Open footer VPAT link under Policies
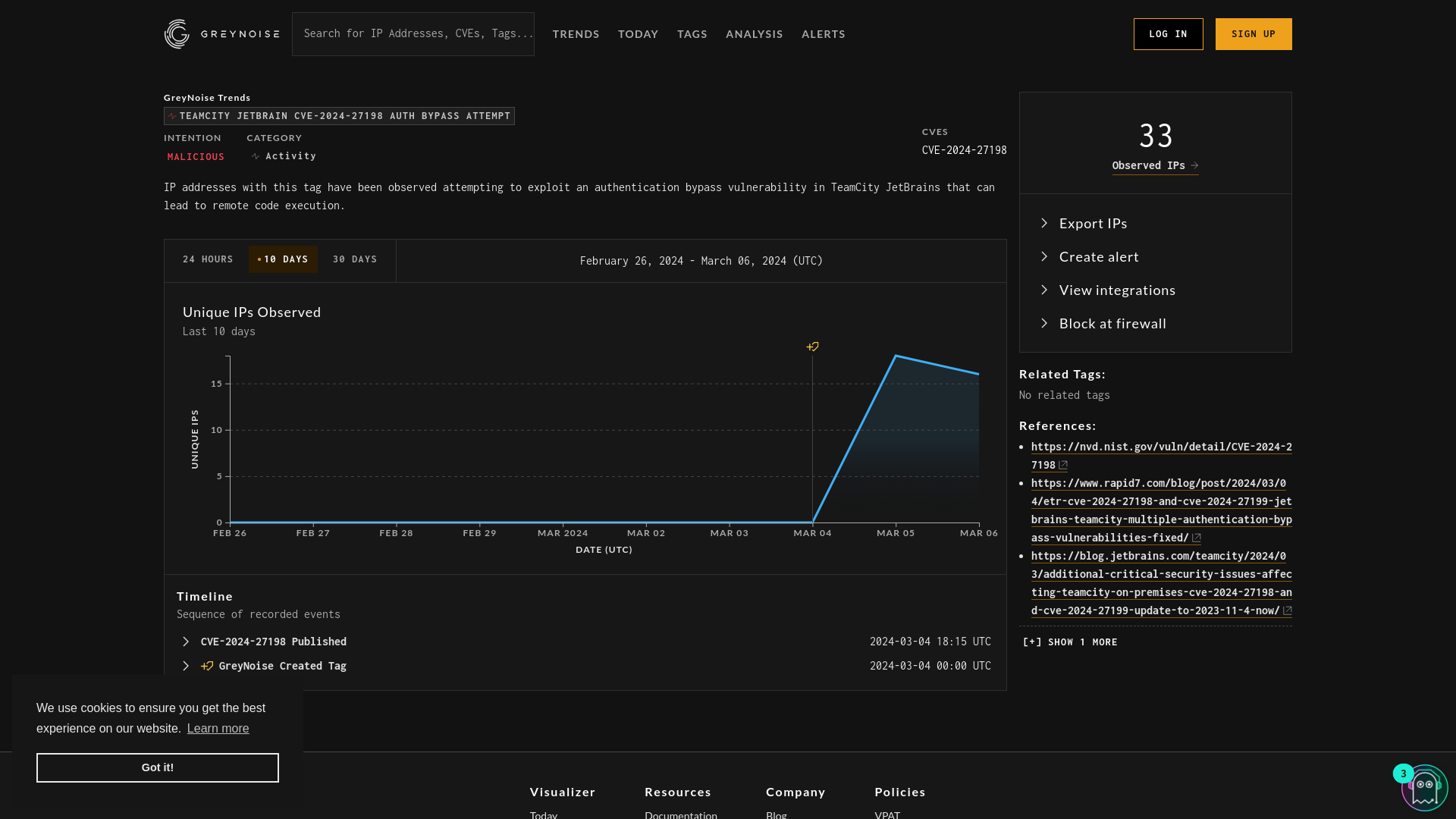The width and height of the screenshot is (1456, 819). (x=887, y=815)
